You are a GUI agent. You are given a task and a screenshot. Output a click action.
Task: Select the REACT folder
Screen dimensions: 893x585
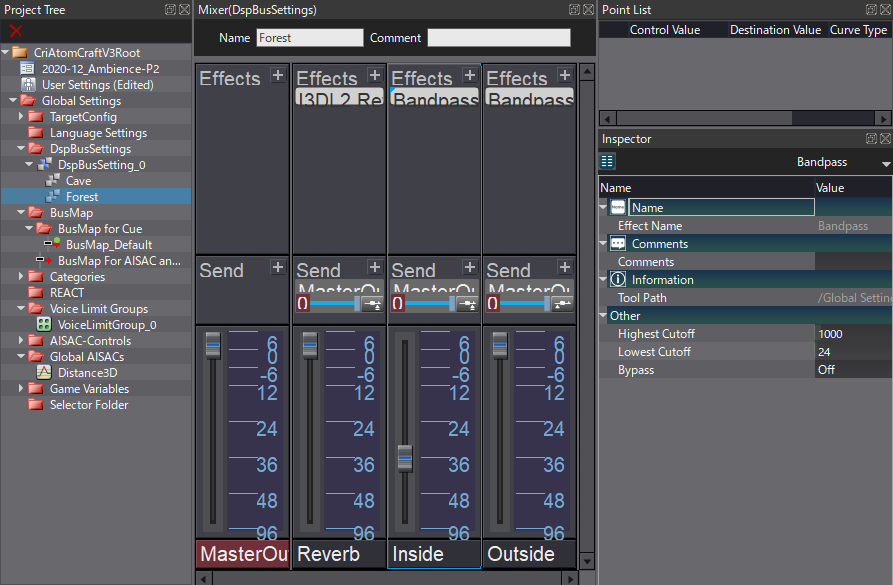coord(67,293)
